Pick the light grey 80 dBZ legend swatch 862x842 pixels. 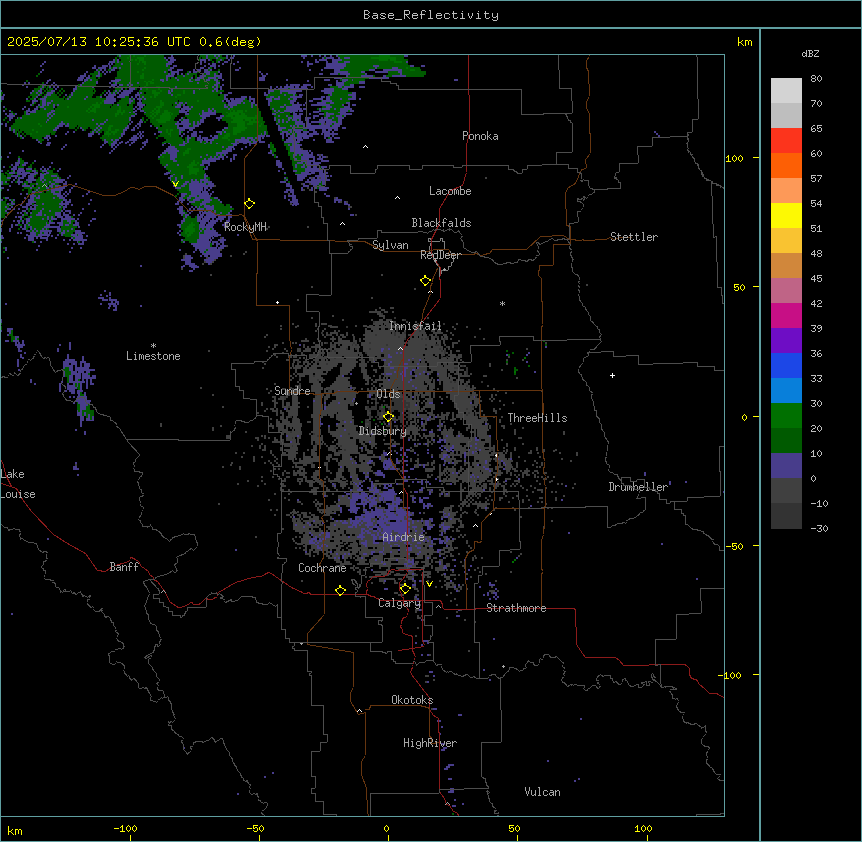tap(786, 90)
